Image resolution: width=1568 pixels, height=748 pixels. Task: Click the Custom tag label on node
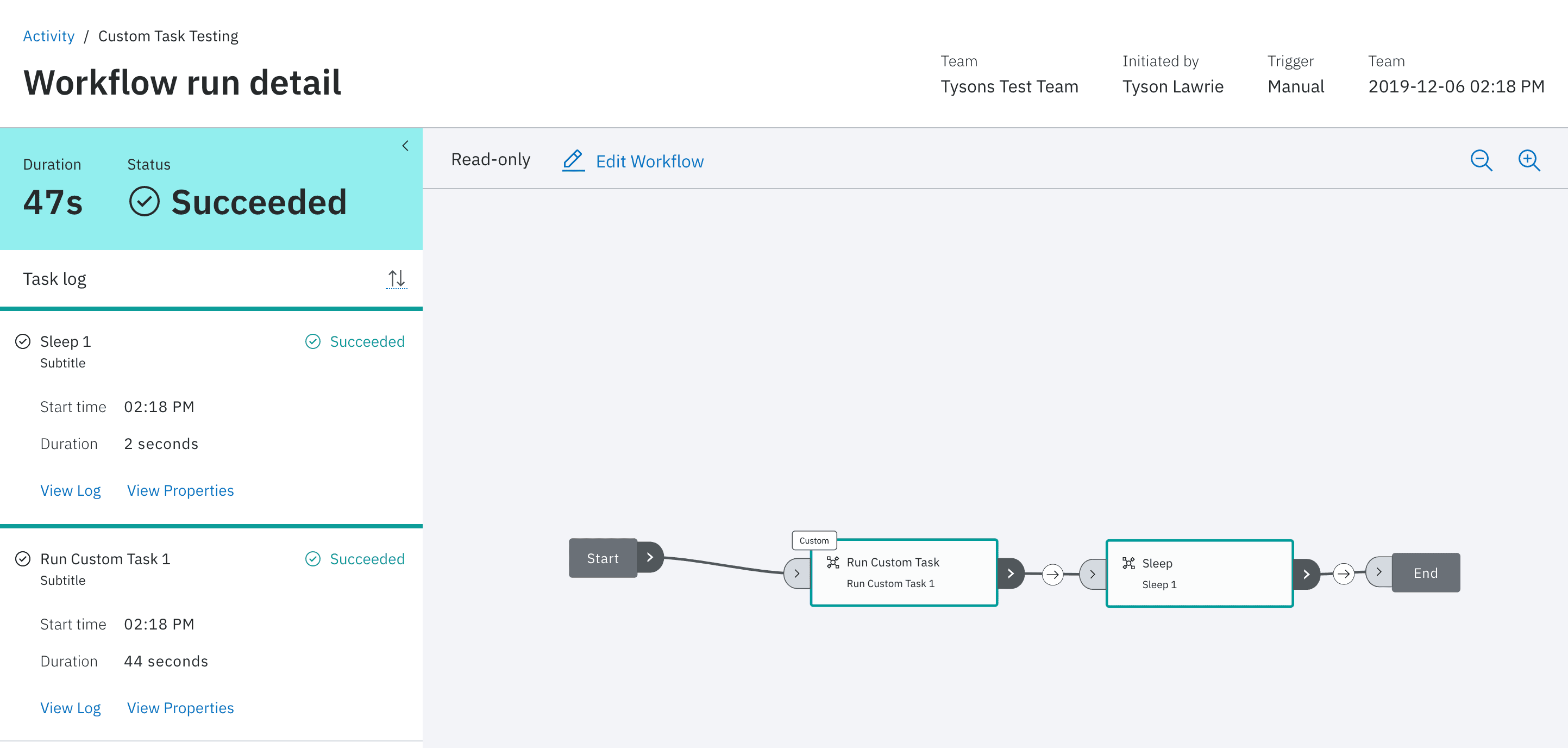pyautogui.click(x=814, y=540)
